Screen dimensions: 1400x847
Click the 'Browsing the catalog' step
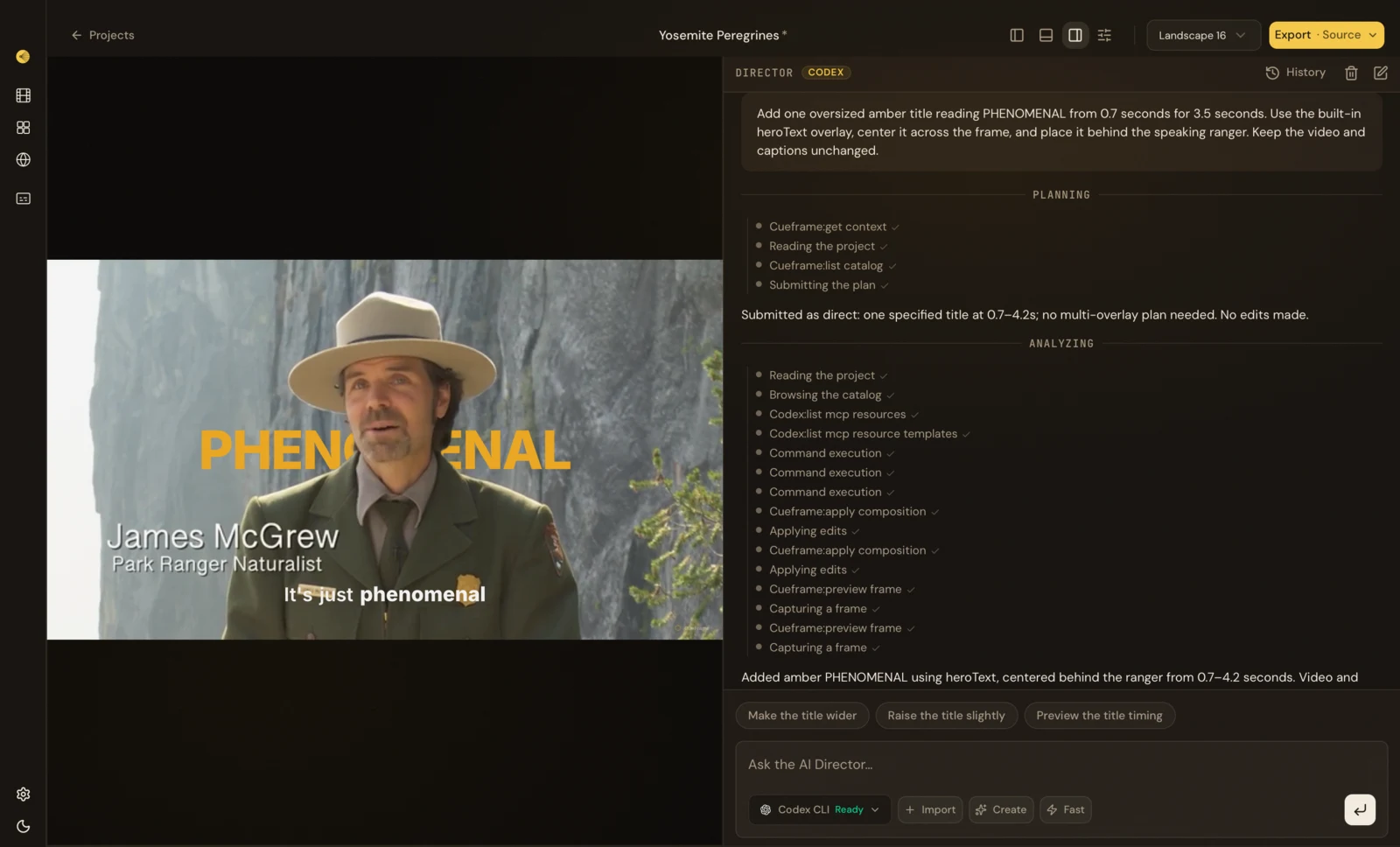825,395
